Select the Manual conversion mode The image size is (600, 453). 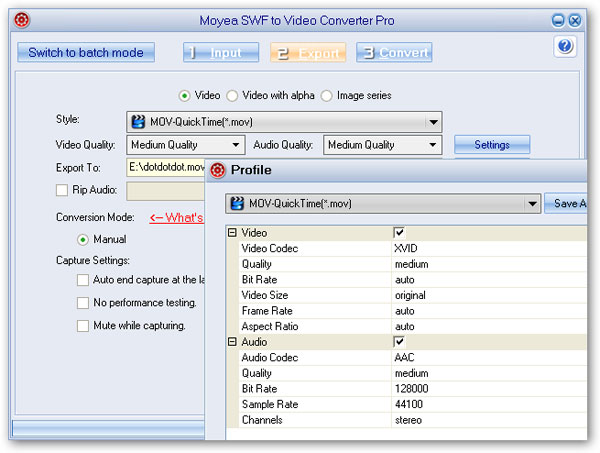click(x=83, y=240)
